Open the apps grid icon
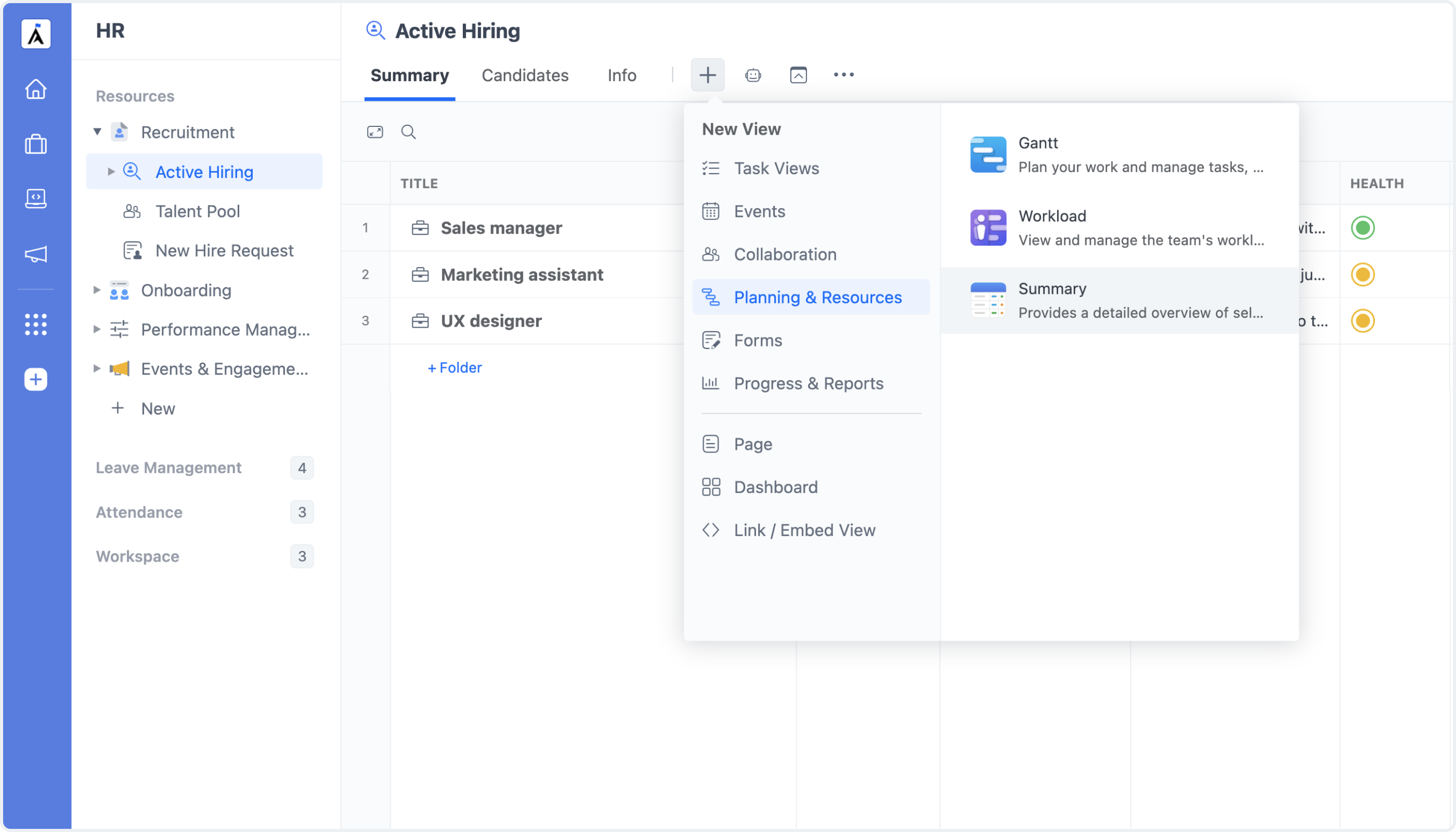The height and width of the screenshot is (832, 1456). (x=36, y=324)
